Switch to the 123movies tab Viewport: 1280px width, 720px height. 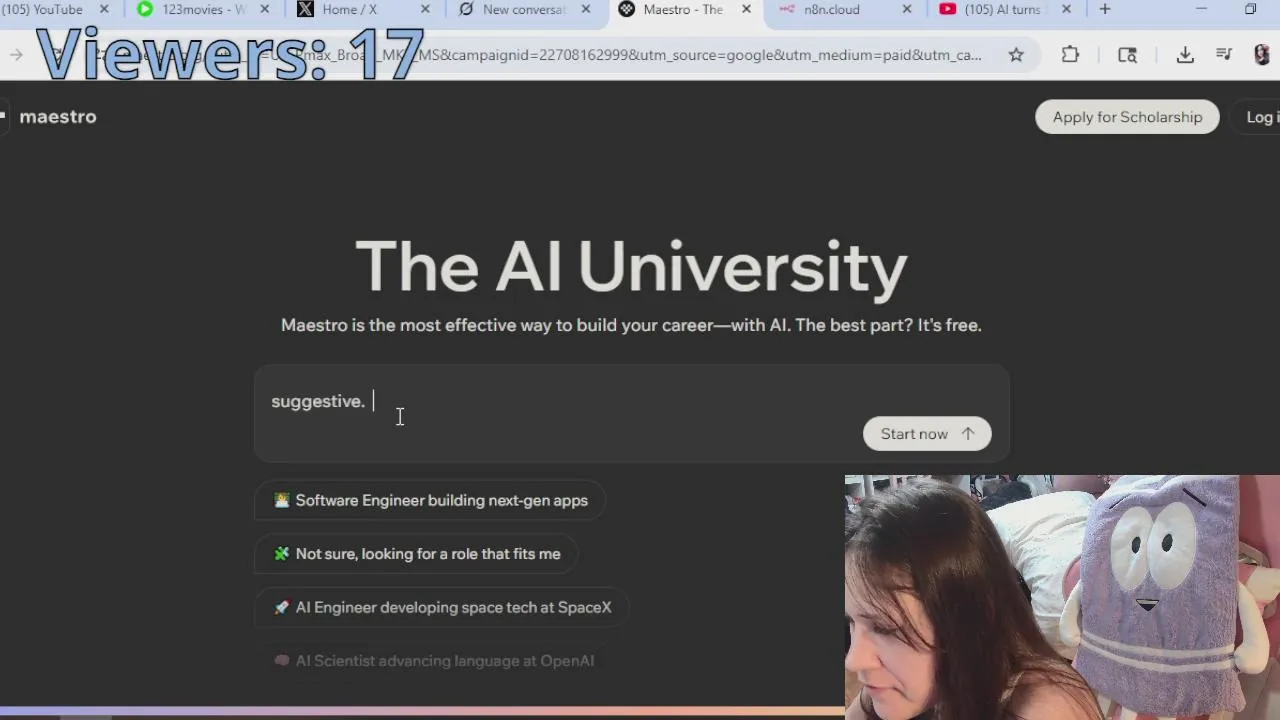tap(205, 10)
